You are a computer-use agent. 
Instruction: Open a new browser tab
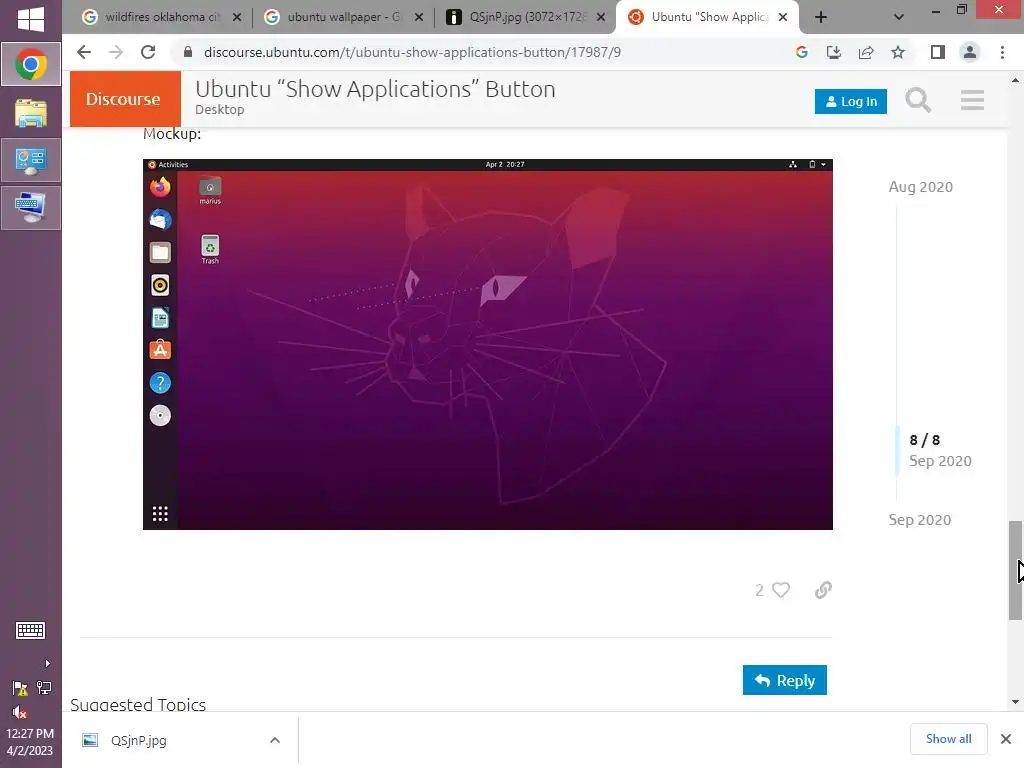click(x=821, y=17)
